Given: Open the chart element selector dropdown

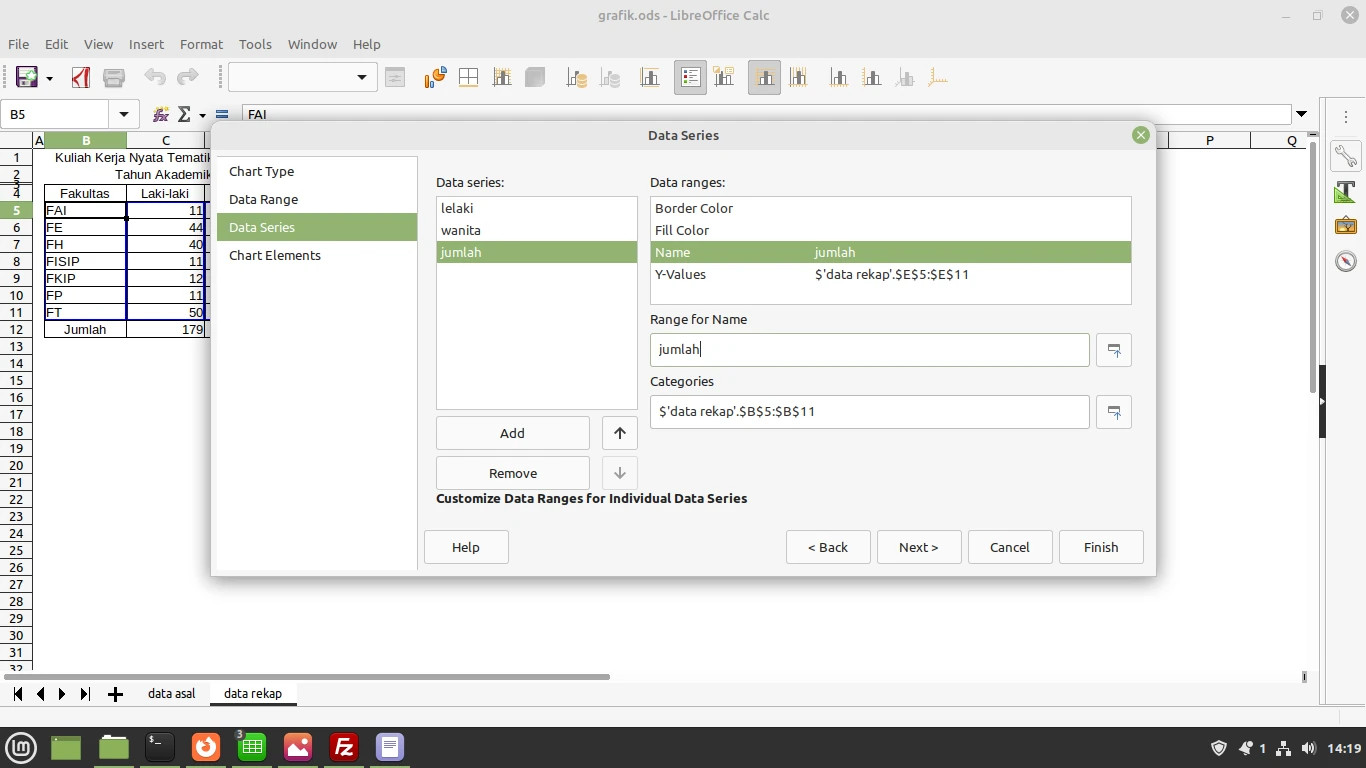Looking at the screenshot, I should click(361, 78).
